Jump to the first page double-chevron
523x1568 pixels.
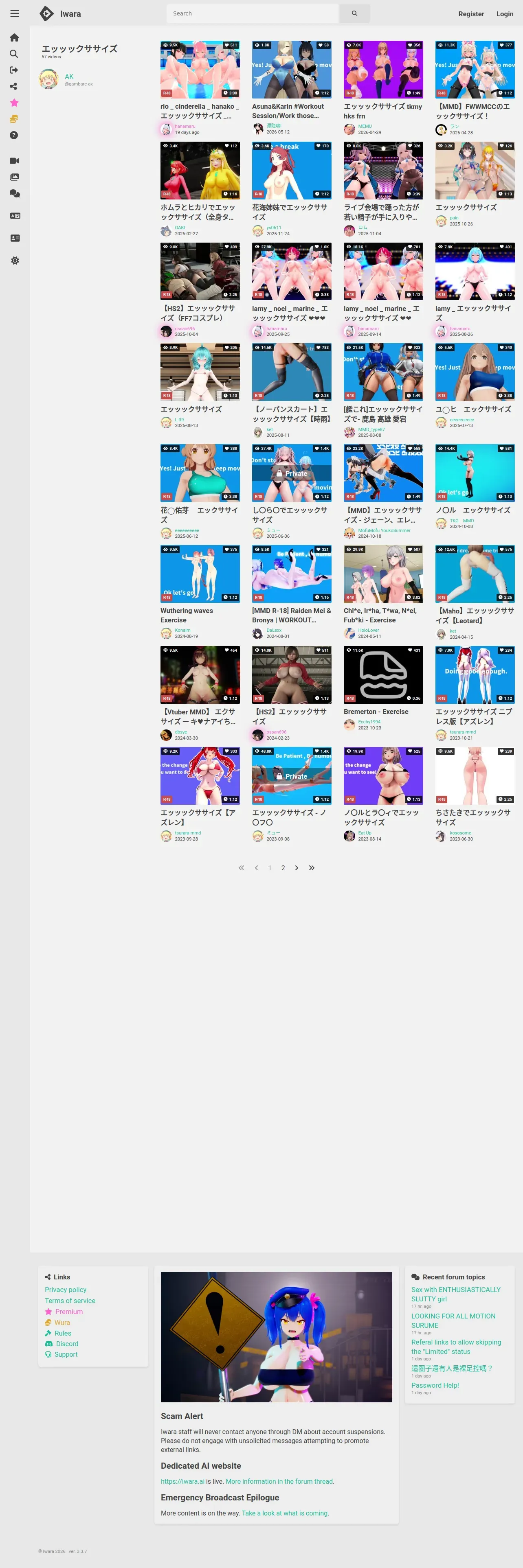pos(241,868)
